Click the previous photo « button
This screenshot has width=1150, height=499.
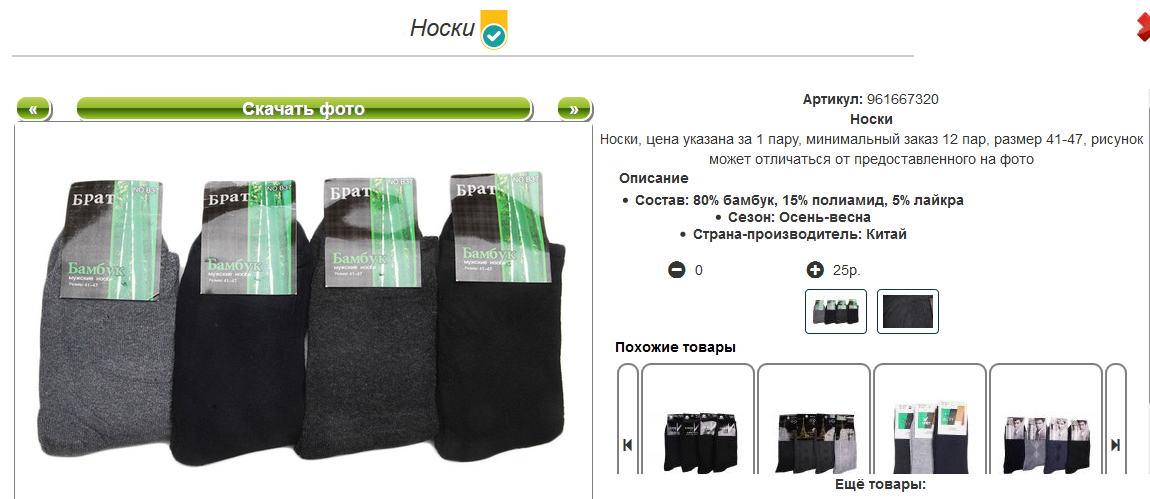(34, 109)
